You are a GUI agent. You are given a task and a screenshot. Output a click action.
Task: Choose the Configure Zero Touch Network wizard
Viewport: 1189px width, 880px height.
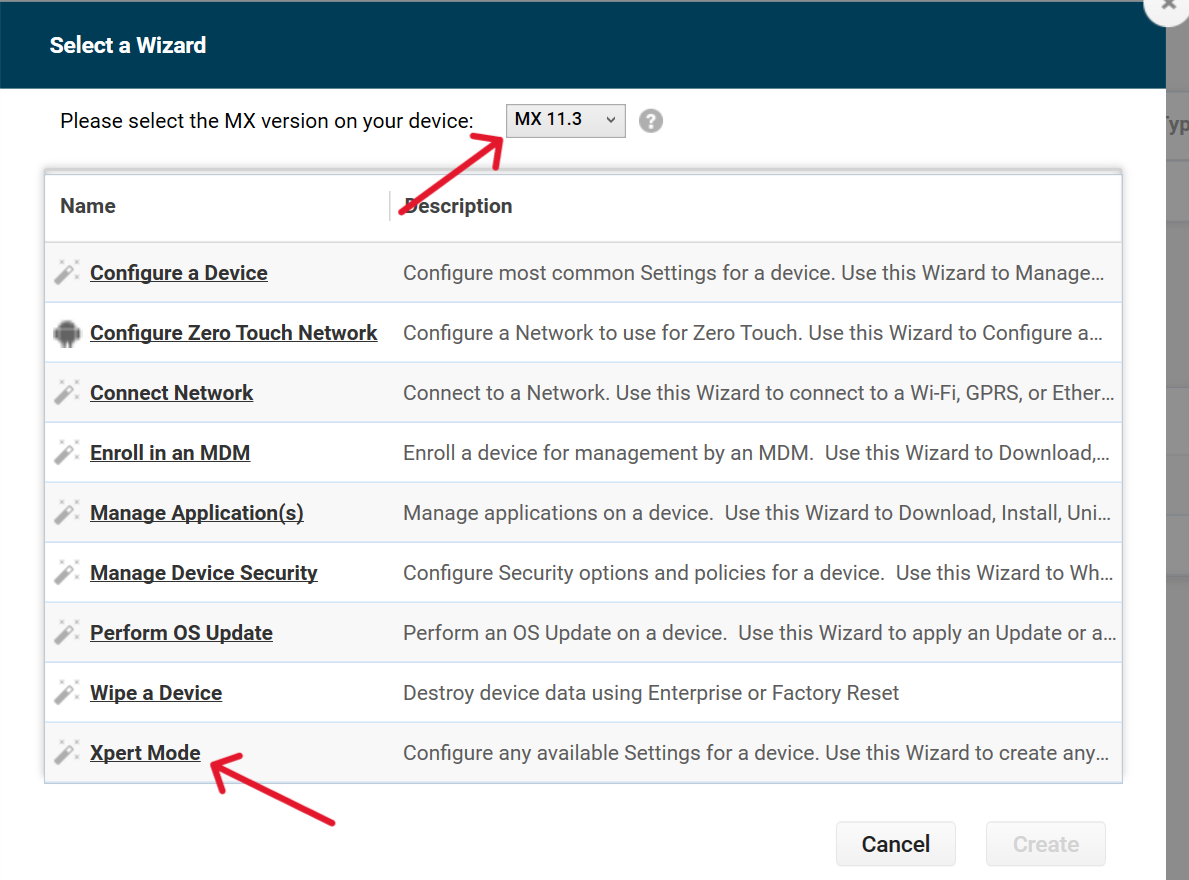click(234, 333)
